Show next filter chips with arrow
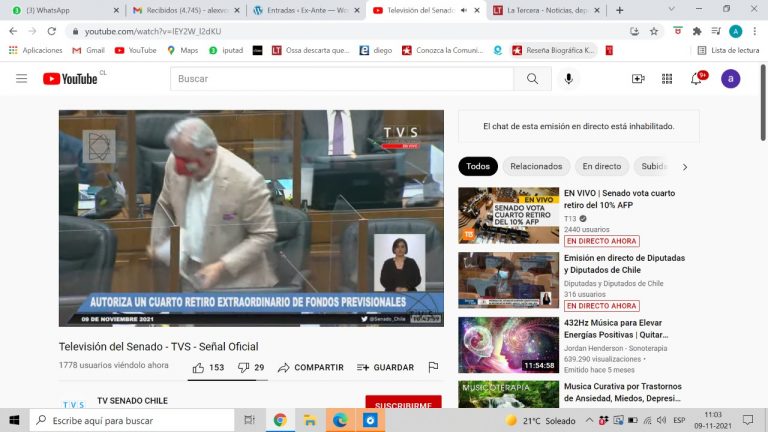 685,167
